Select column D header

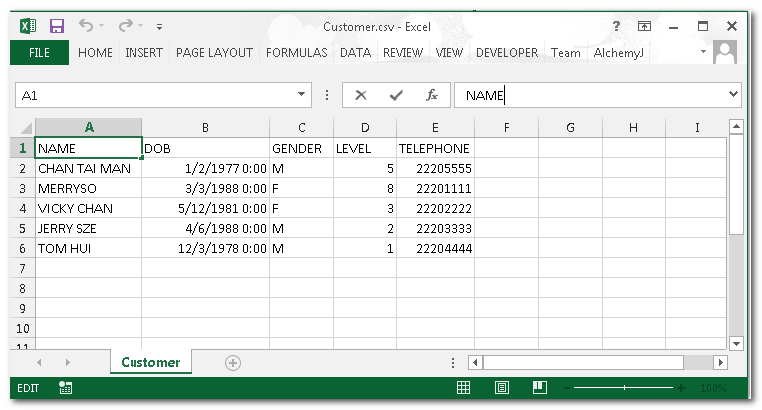point(364,128)
